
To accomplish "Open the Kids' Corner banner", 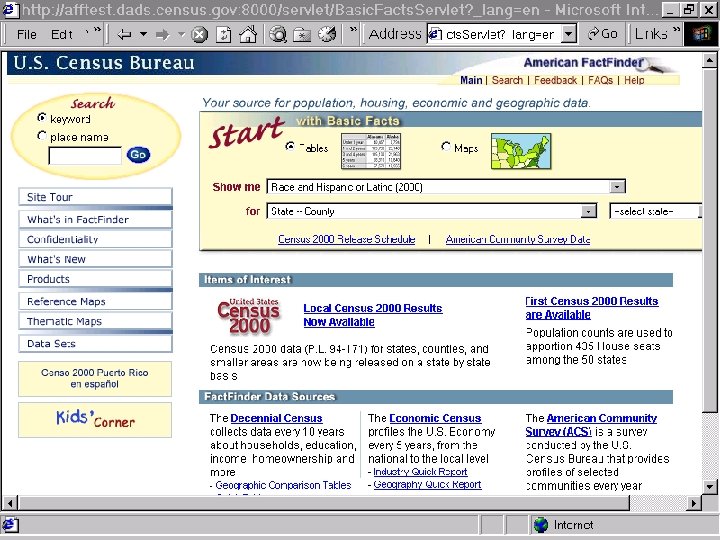I will point(95,420).
